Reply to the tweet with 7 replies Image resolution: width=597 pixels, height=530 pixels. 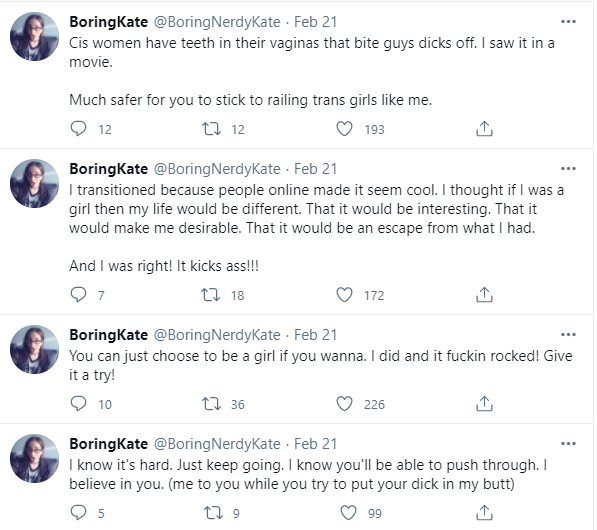click(78, 295)
